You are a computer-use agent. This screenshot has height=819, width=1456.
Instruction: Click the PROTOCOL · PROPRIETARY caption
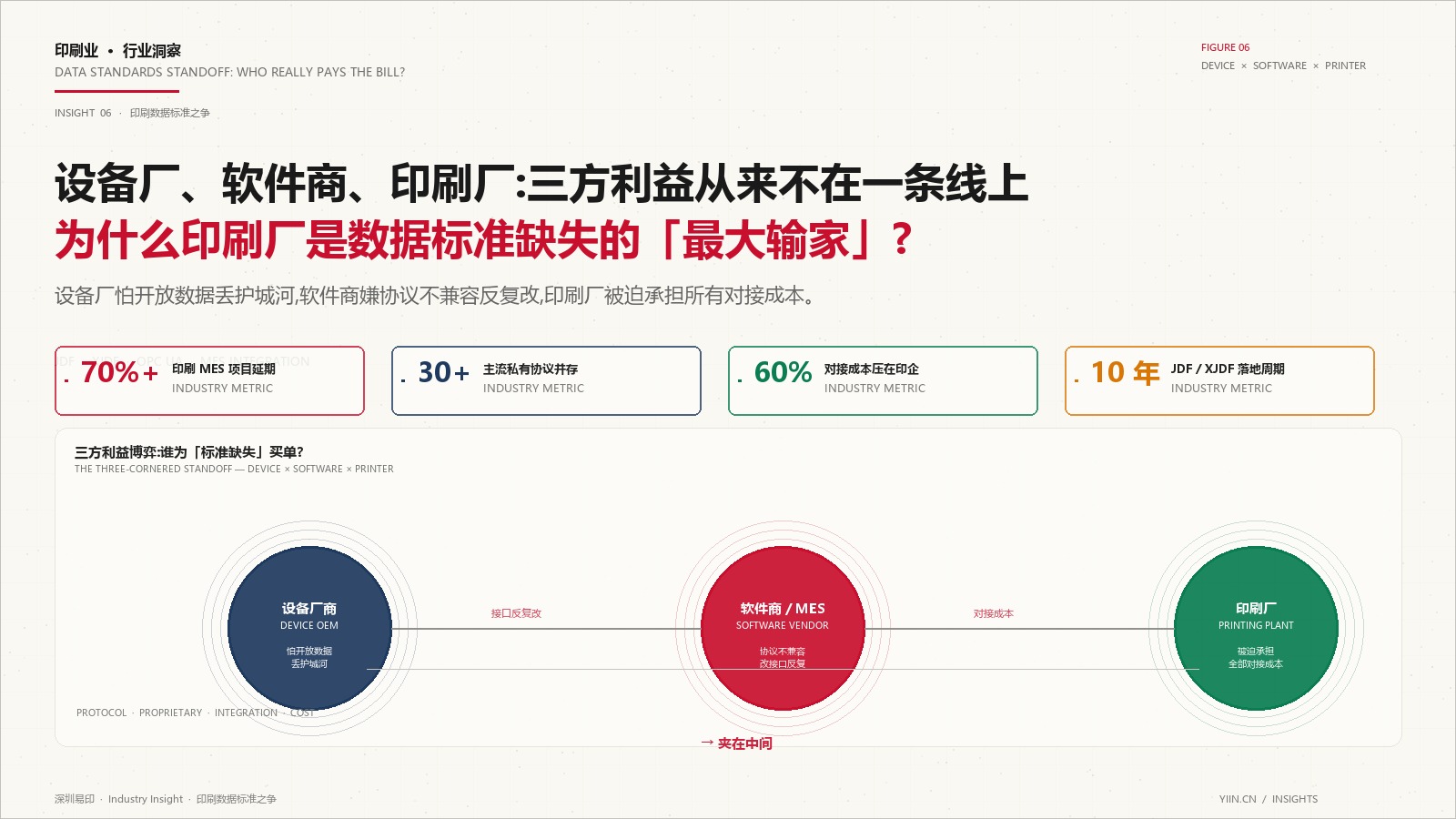[x=196, y=713]
